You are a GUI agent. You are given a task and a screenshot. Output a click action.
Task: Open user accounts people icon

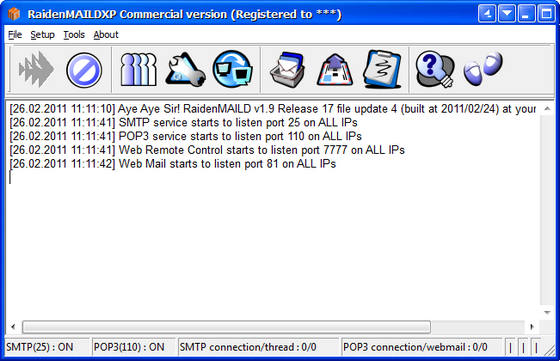139,69
